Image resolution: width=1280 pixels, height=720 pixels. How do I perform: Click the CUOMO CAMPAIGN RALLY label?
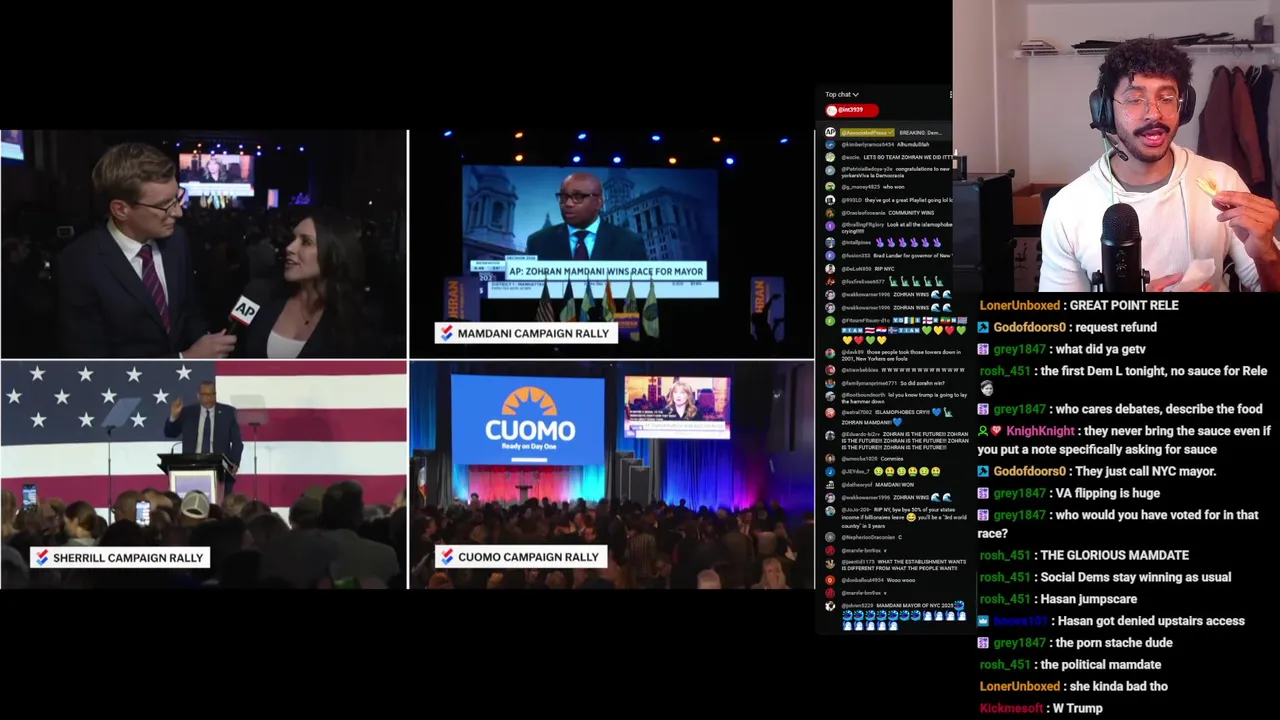point(521,557)
